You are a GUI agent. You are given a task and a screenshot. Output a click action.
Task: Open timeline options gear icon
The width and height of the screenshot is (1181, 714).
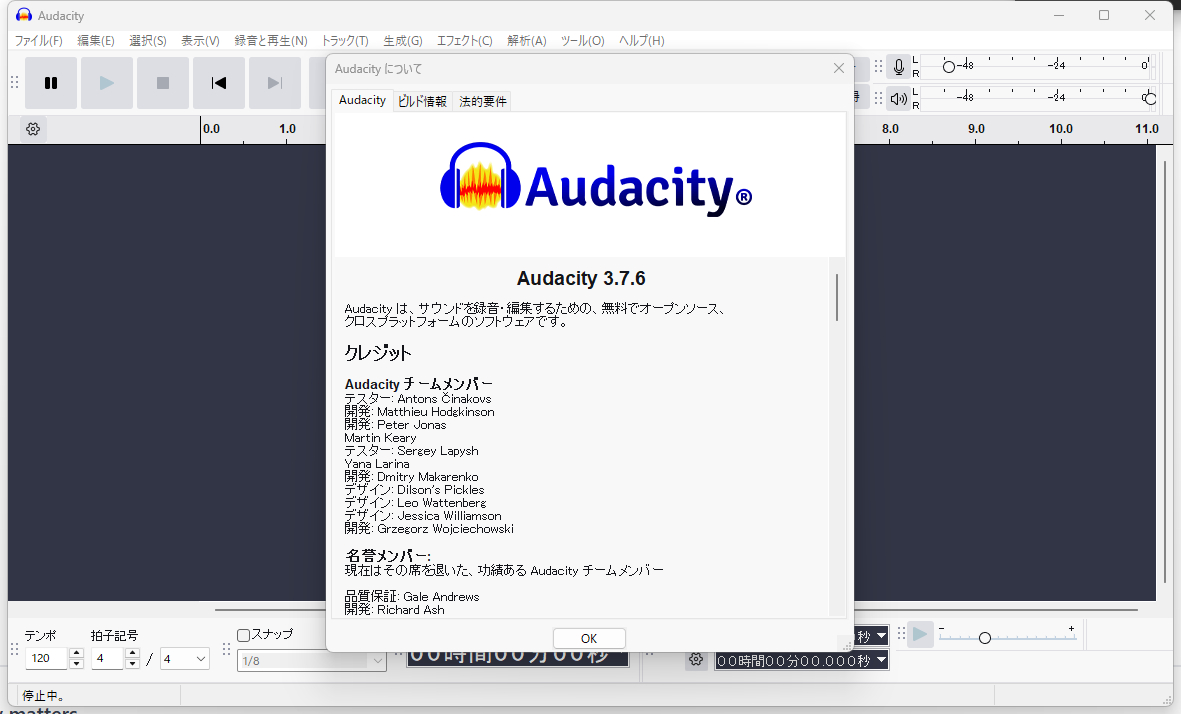[33, 129]
